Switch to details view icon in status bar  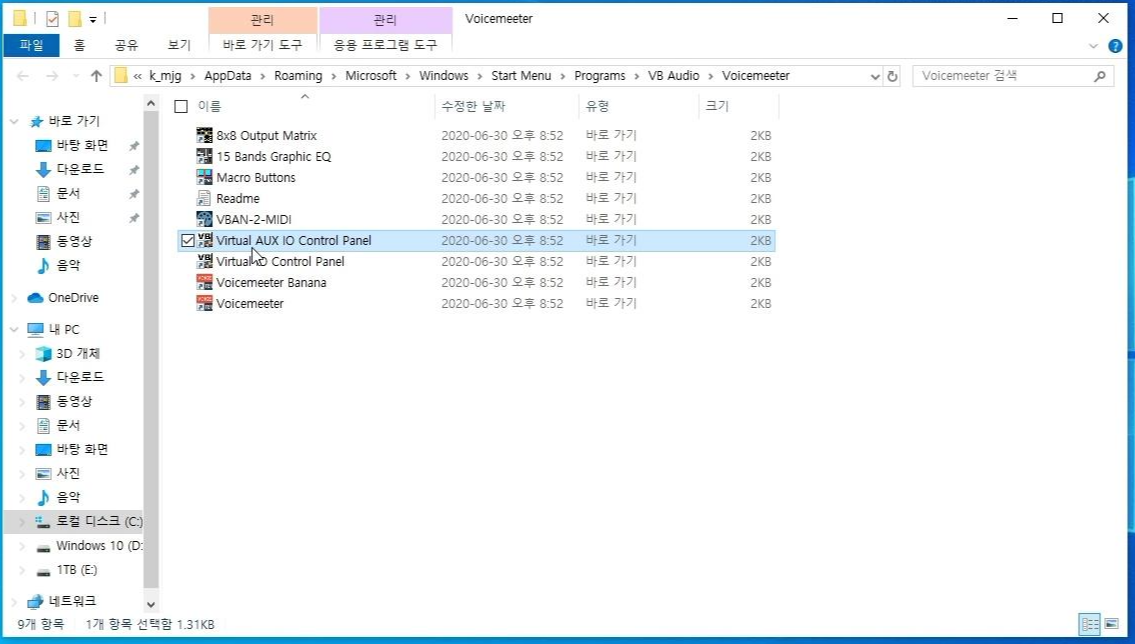pyautogui.click(x=1089, y=624)
